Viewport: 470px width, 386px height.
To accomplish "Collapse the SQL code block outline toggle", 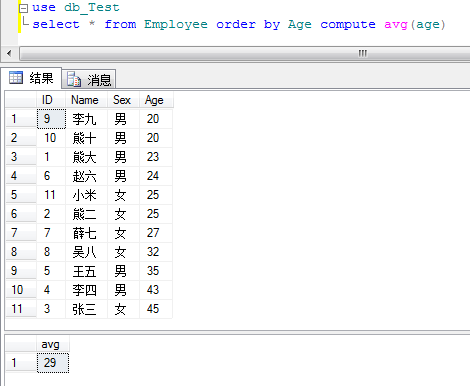I will (23, 8).
